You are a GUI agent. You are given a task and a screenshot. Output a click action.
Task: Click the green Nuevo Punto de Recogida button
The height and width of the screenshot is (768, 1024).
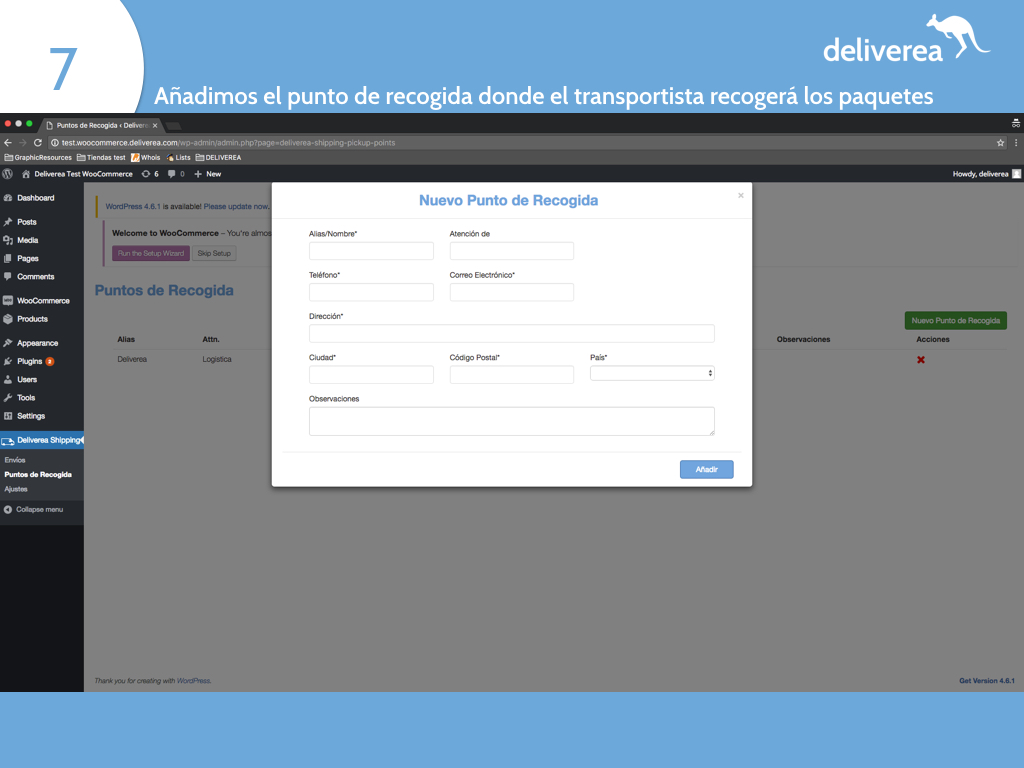click(955, 321)
